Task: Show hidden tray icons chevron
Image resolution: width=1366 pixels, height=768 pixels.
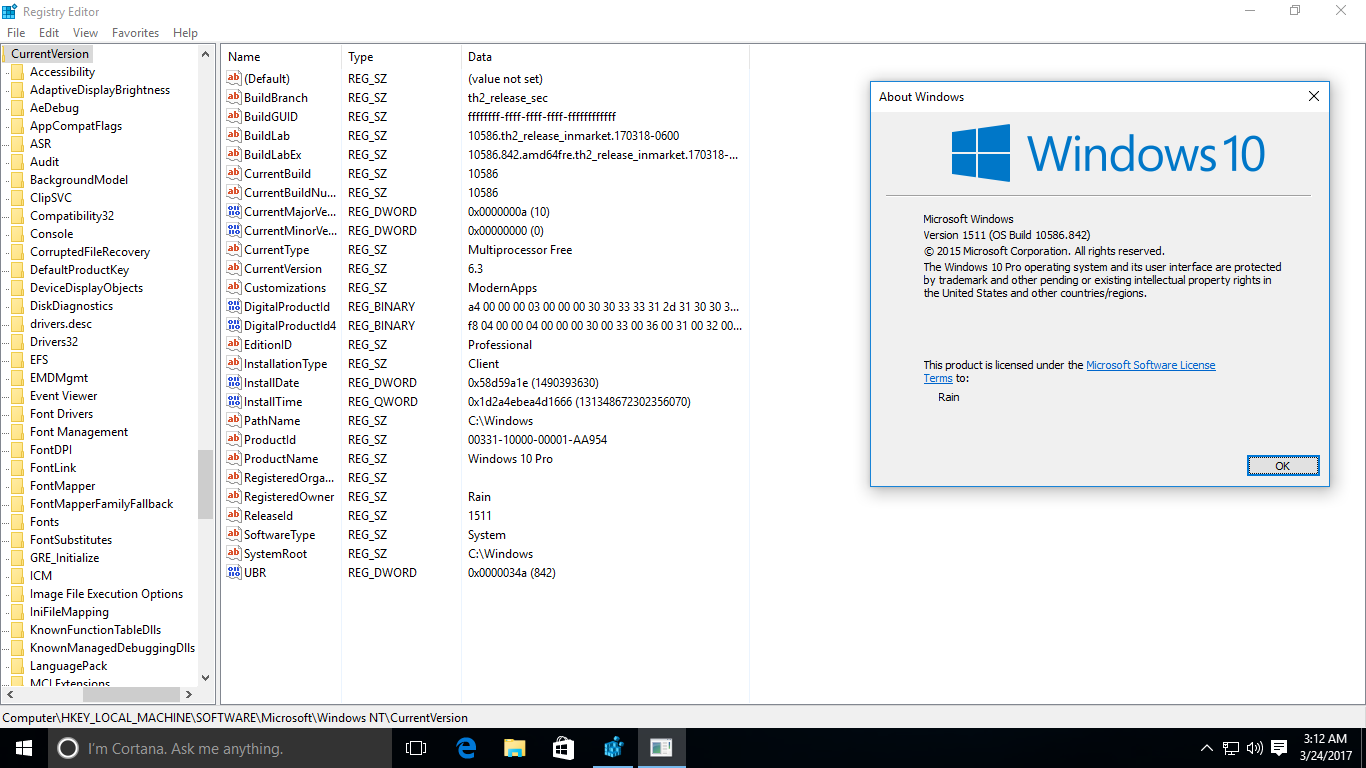Action: coord(1207,748)
